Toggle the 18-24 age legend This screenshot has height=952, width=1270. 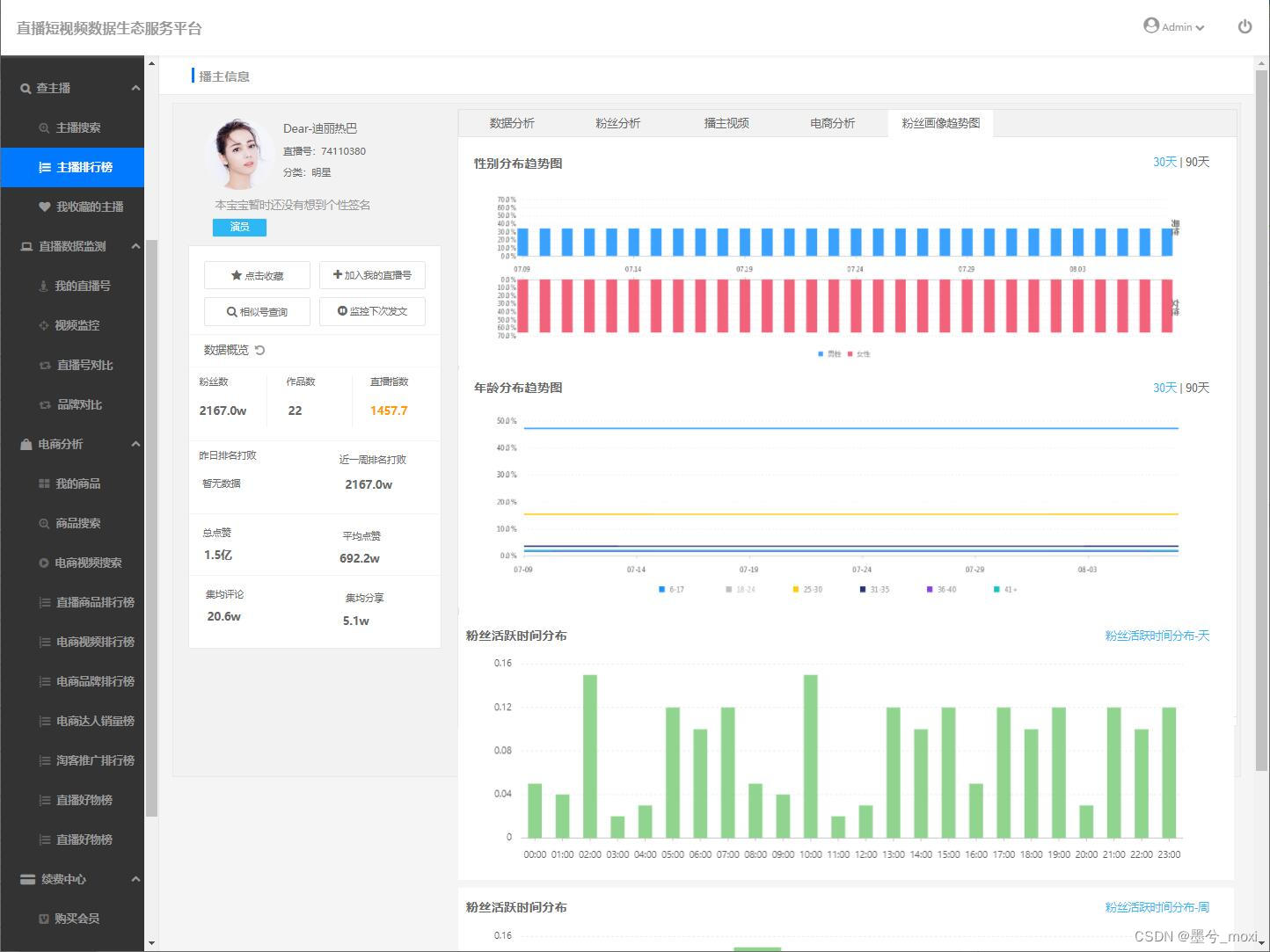(741, 589)
